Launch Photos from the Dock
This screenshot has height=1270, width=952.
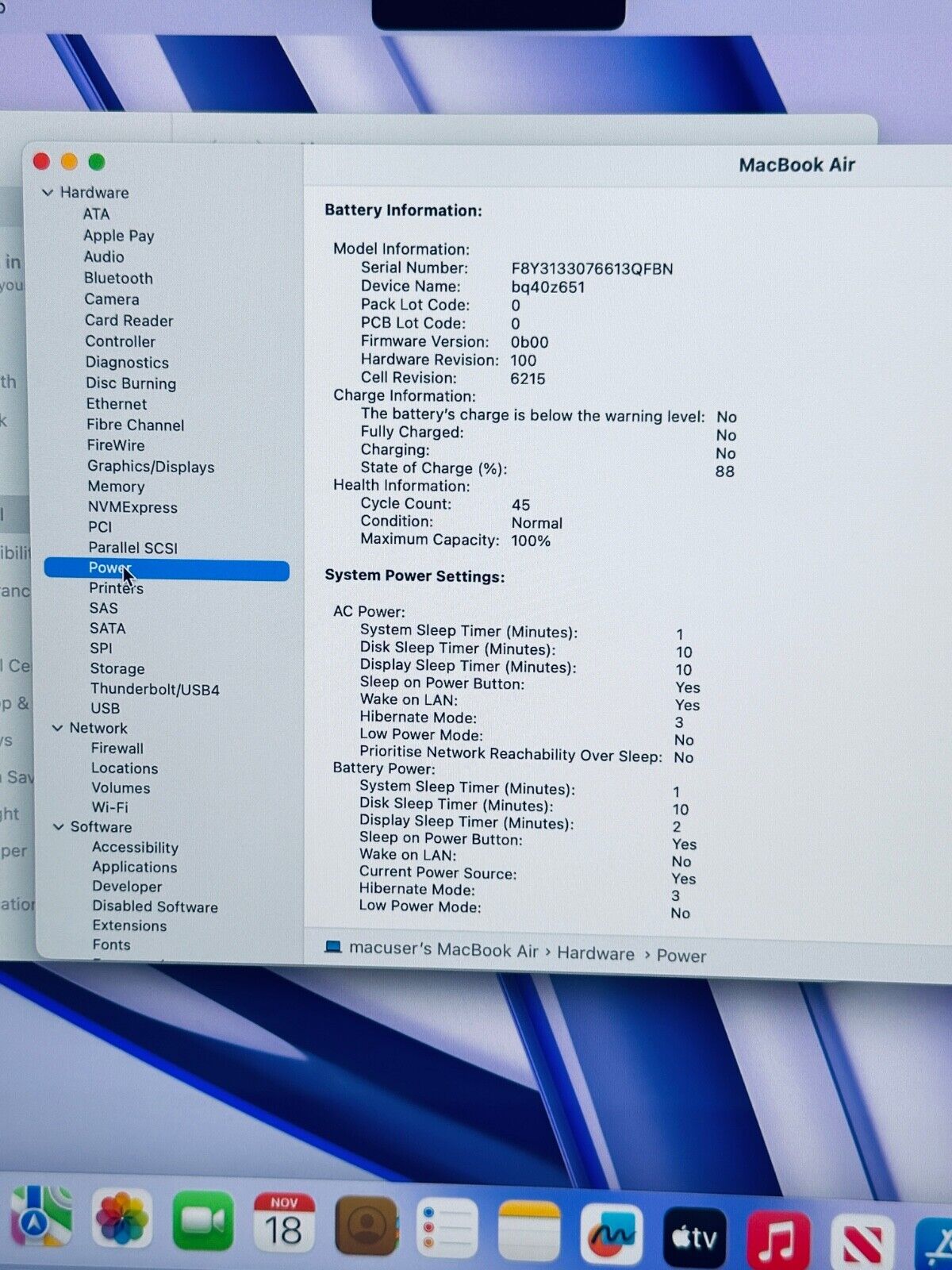[121, 1218]
